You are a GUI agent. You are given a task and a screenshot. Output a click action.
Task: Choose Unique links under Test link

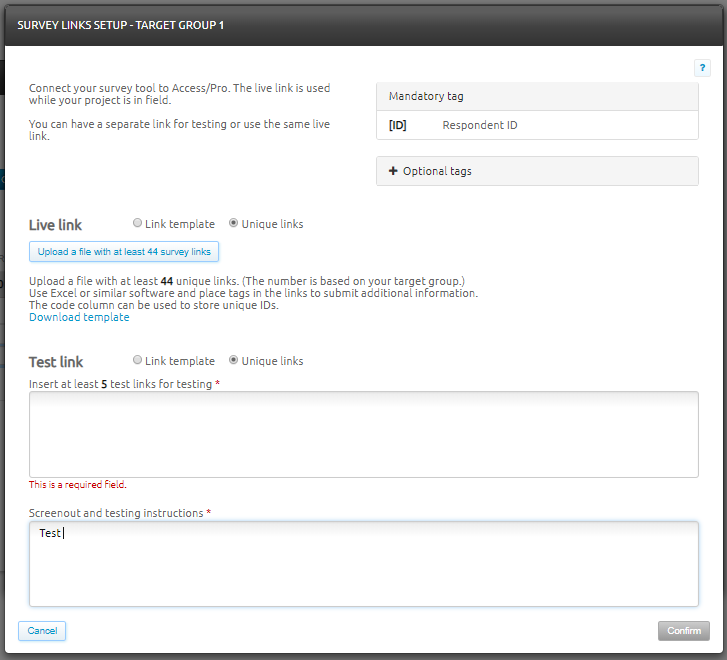click(234, 361)
